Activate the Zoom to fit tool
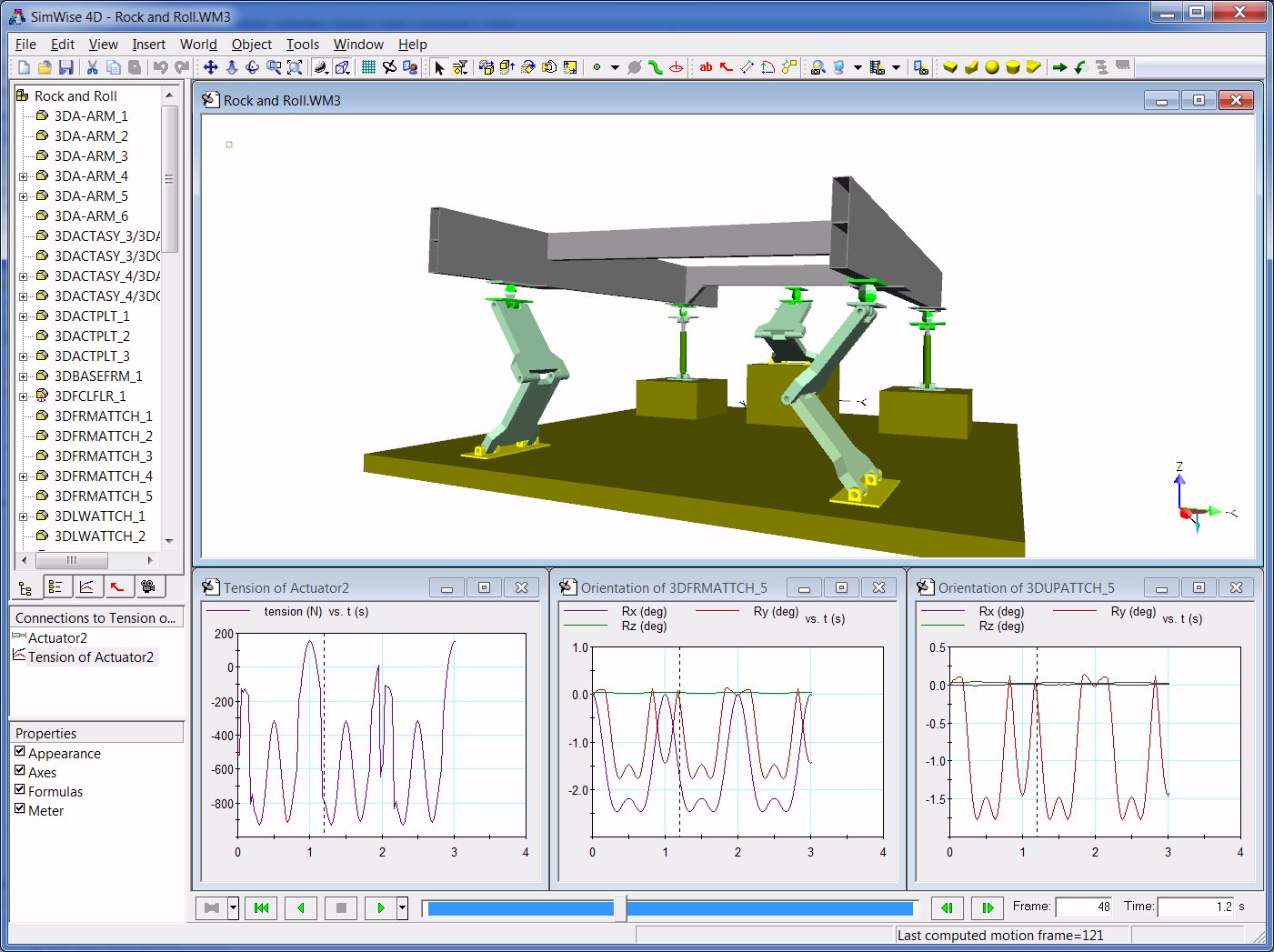The height and width of the screenshot is (952, 1274). [x=295, y=67]
